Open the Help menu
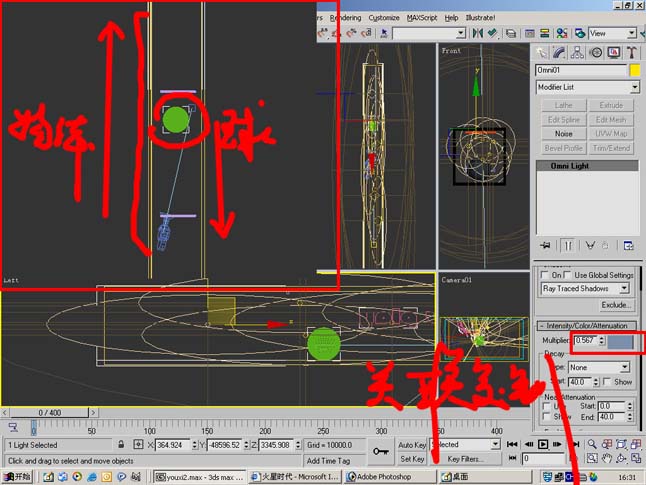646x485 pixels. click(452, 18)
